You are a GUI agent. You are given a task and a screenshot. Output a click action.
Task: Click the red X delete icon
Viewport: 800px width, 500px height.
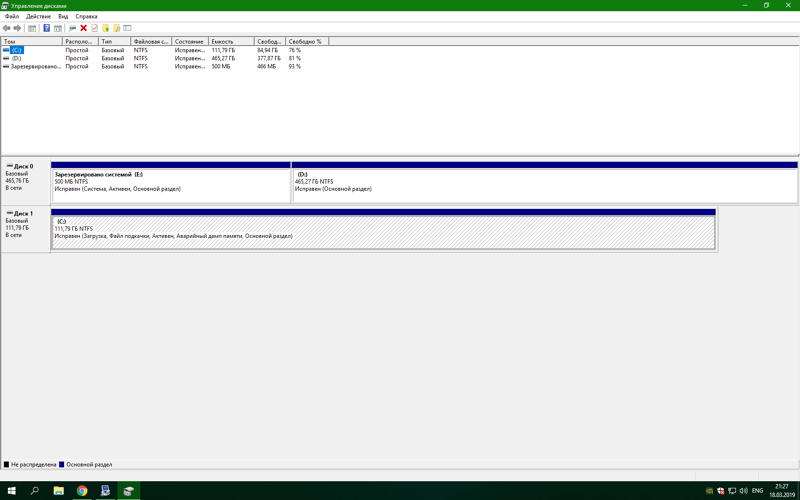(83, 28)
